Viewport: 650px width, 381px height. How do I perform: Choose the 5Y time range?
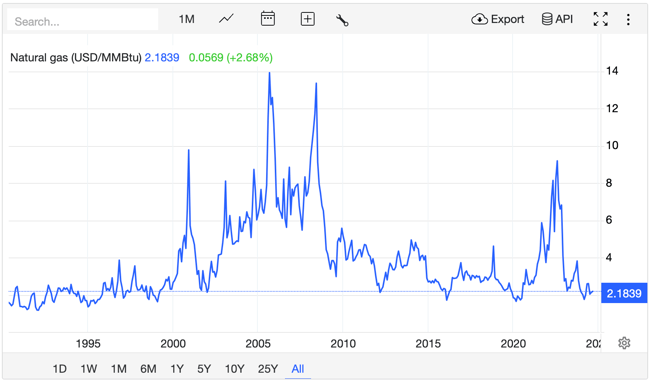pyautogui.click(x=204, y=369)
